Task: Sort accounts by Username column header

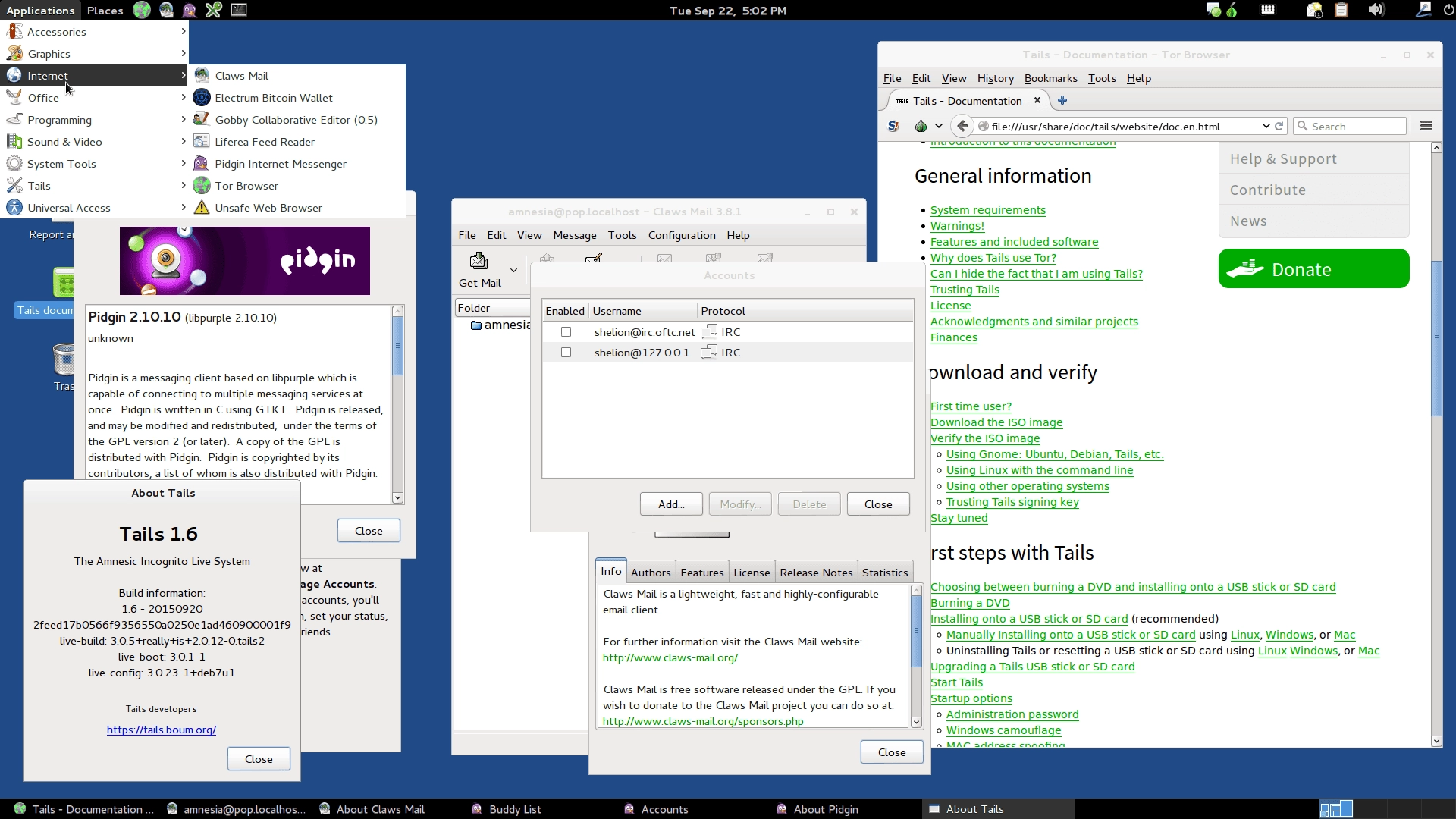Action: [x=642, y=311]
